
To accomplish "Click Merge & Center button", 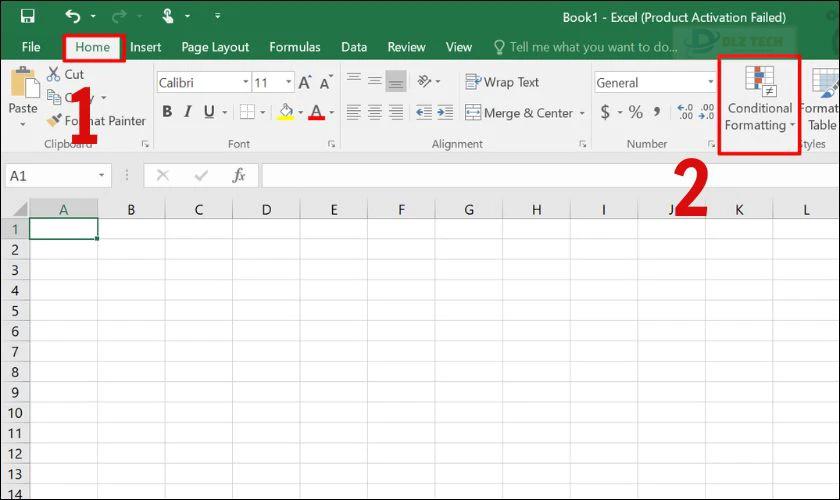I will tap(519, 113).
